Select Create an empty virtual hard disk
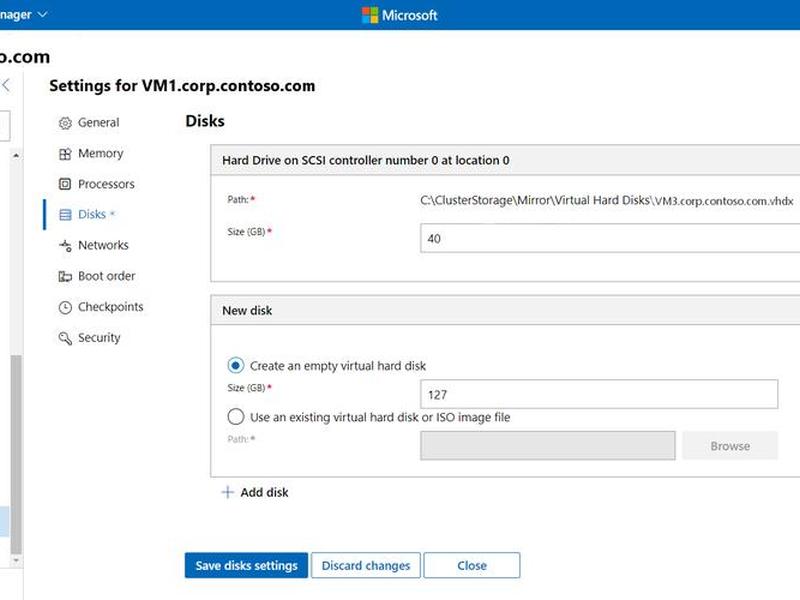This screenshot has width=800, height=600. [235, 365]
